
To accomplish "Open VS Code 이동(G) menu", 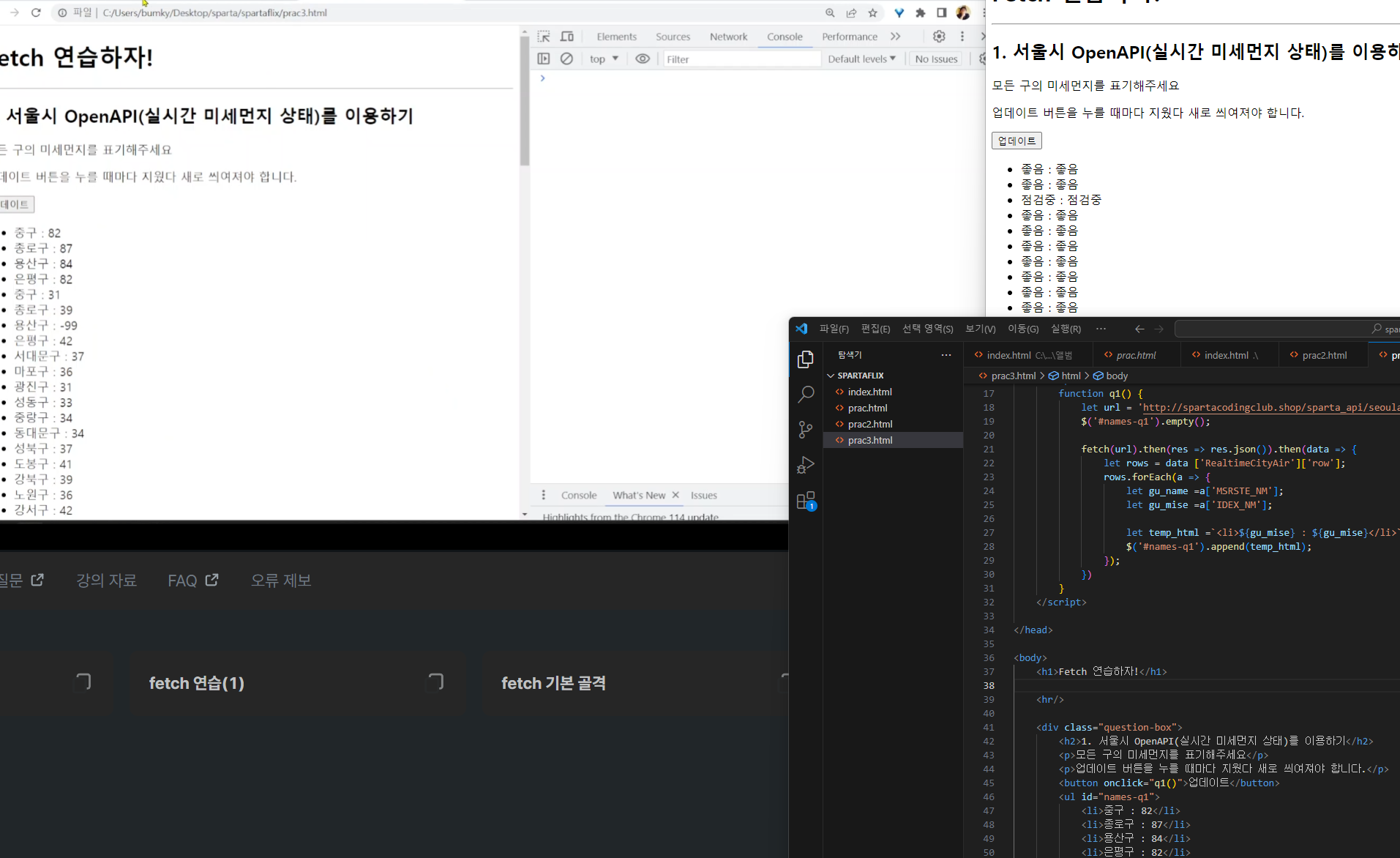I will click(x=1023, y=329).
